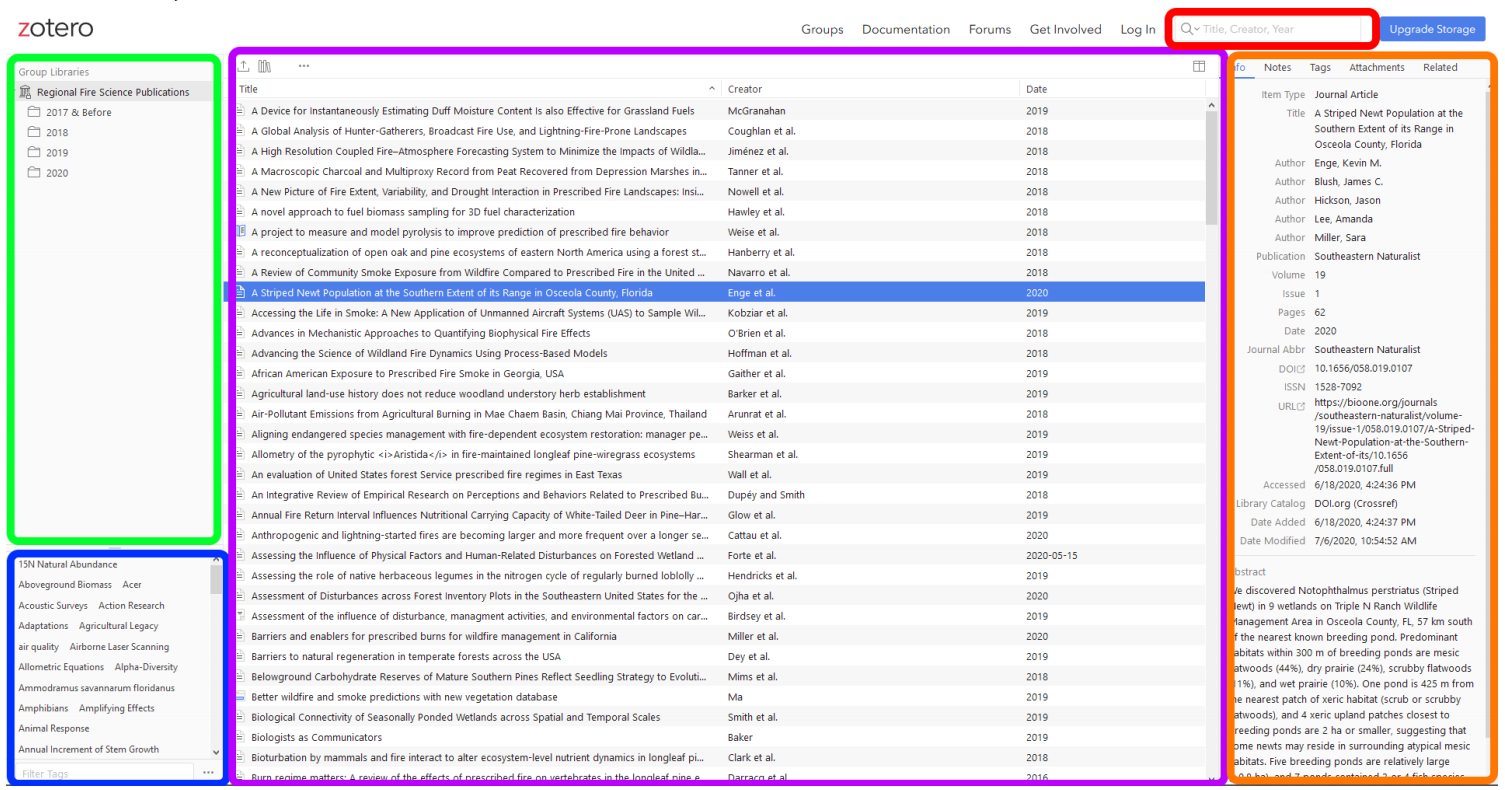Select 'A Global Analysis of Hunter-Gatherers' item
The image size is (1505, 790).
click(x=720, y=131)
